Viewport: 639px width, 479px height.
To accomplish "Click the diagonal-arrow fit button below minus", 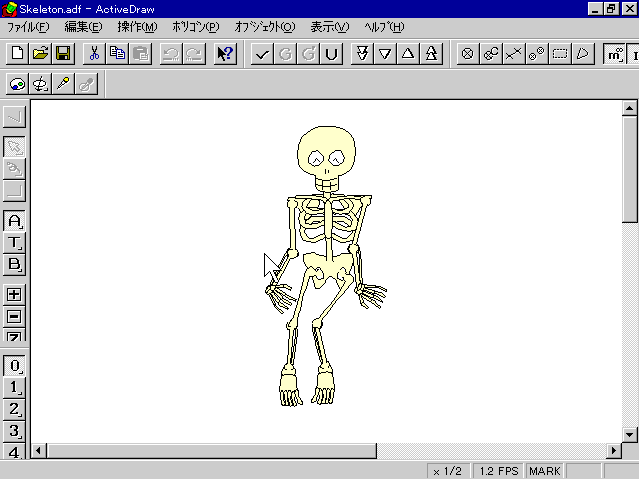I will coord(14,335).
